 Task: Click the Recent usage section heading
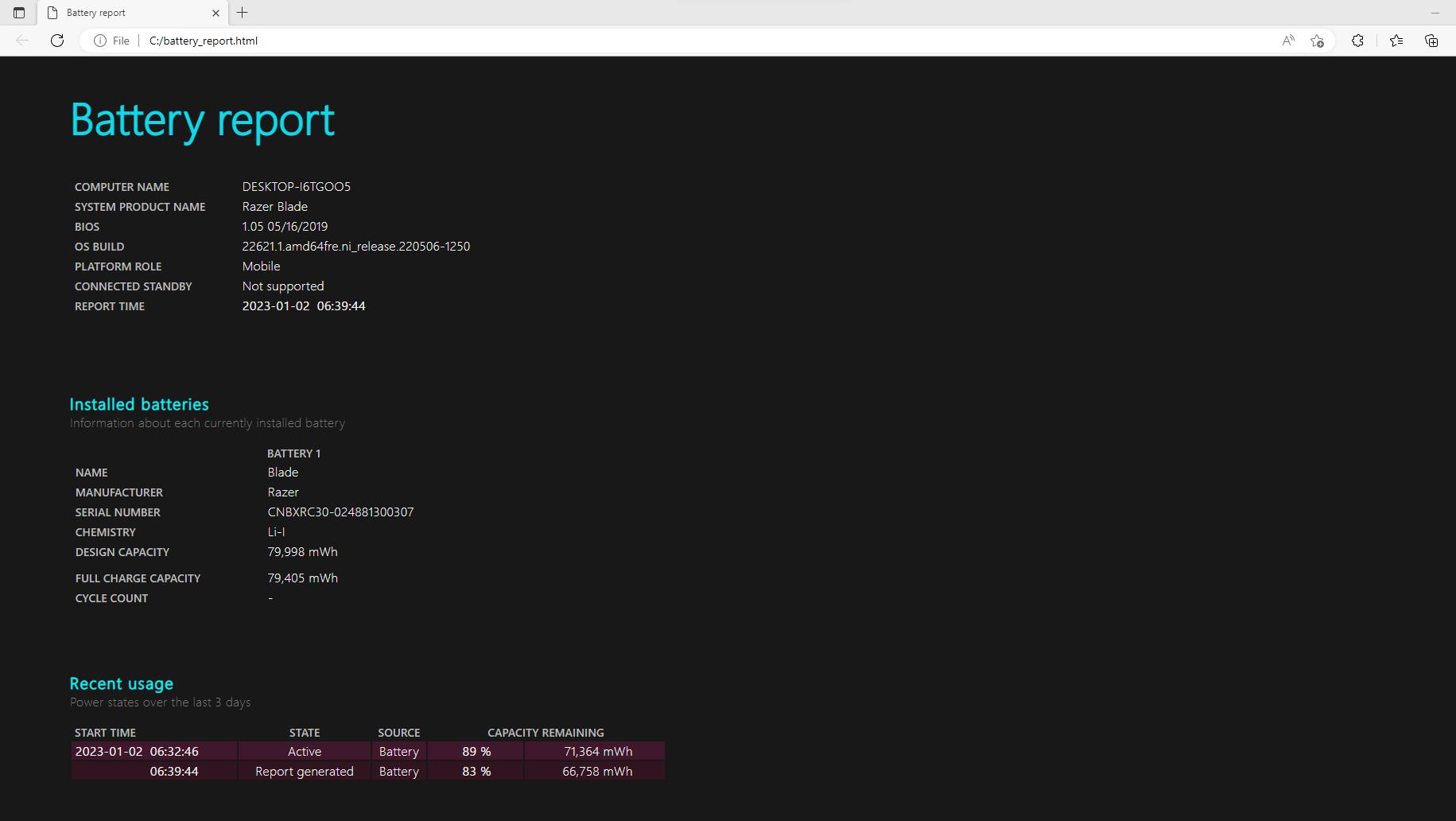121,683
